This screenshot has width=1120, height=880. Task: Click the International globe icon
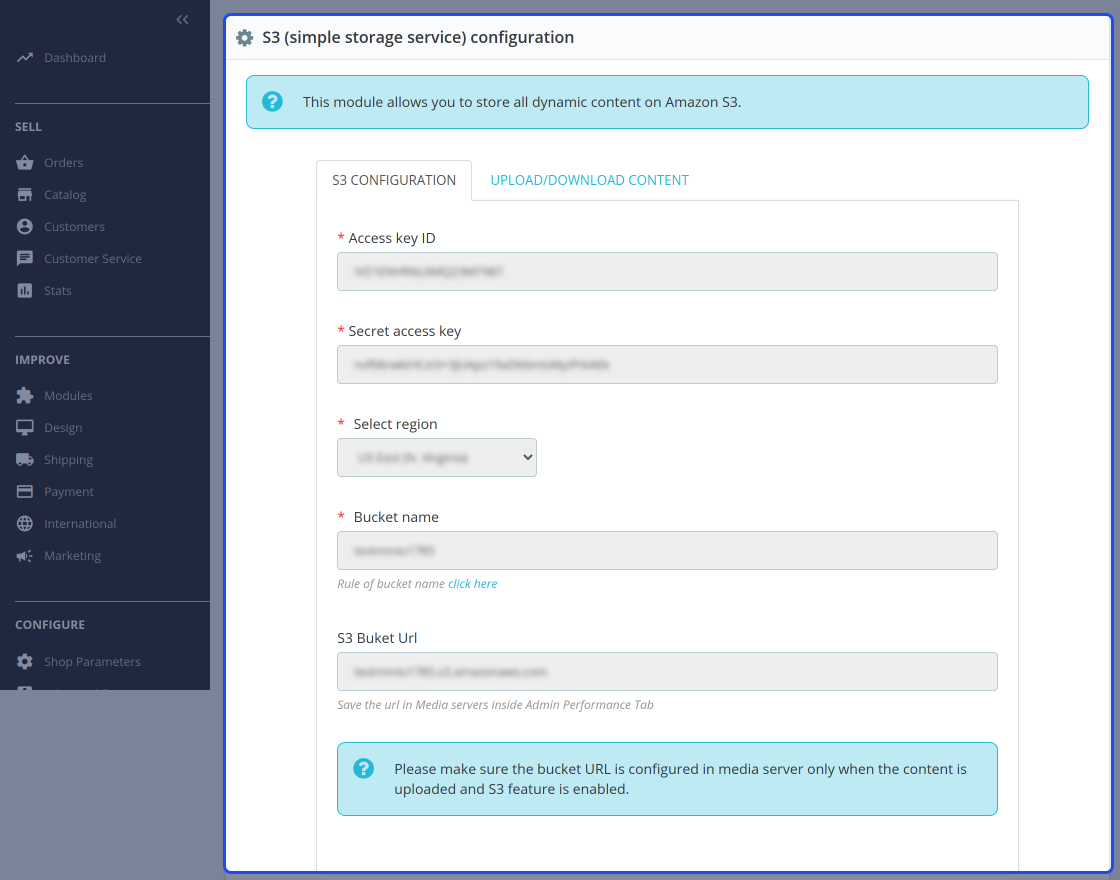pos(25,524)
